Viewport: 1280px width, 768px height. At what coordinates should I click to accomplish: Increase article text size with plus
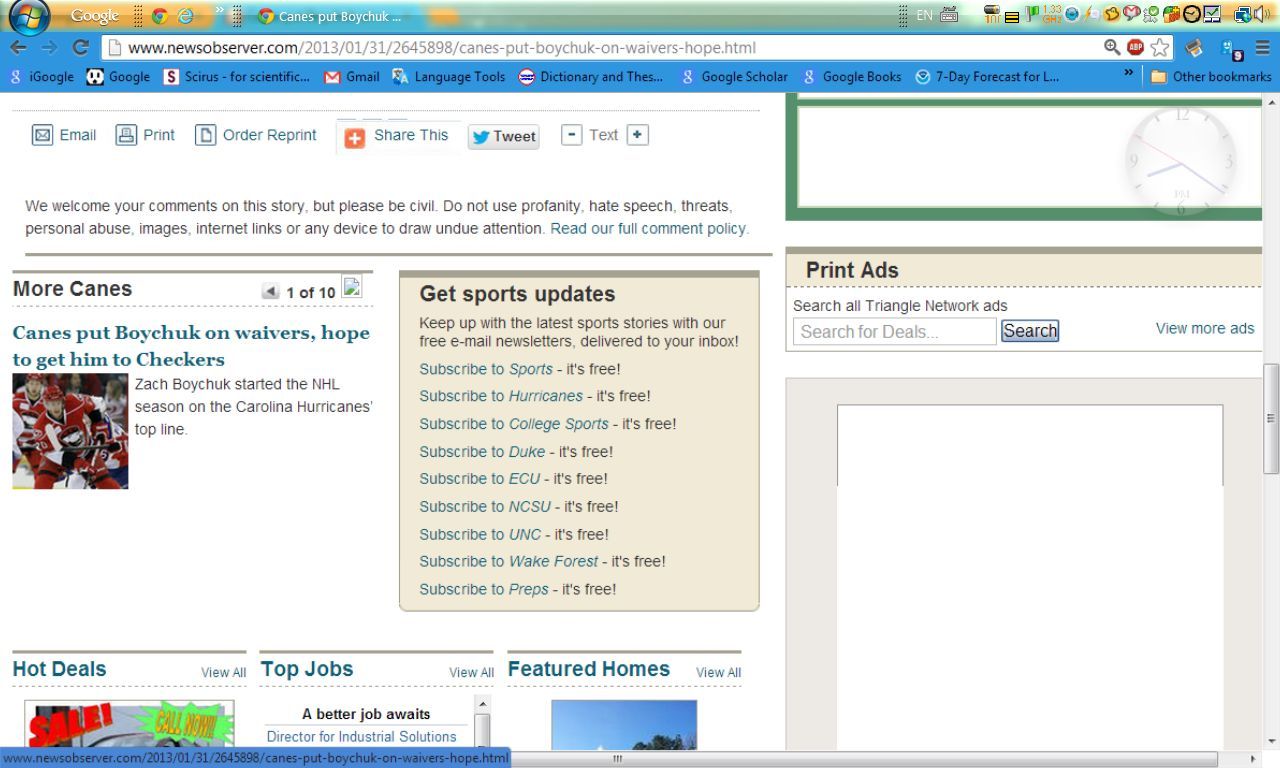[637, 135]
